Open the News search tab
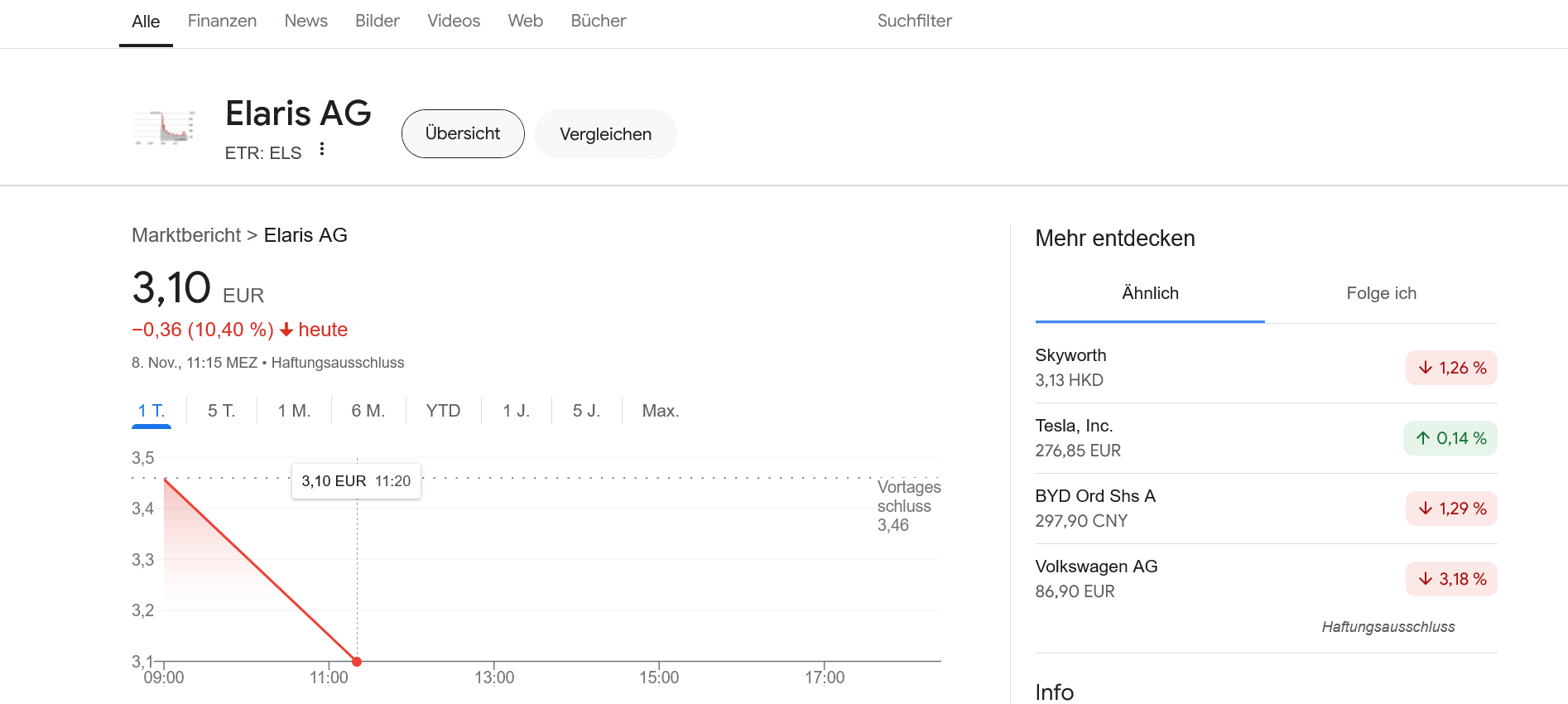 (305, 21)
